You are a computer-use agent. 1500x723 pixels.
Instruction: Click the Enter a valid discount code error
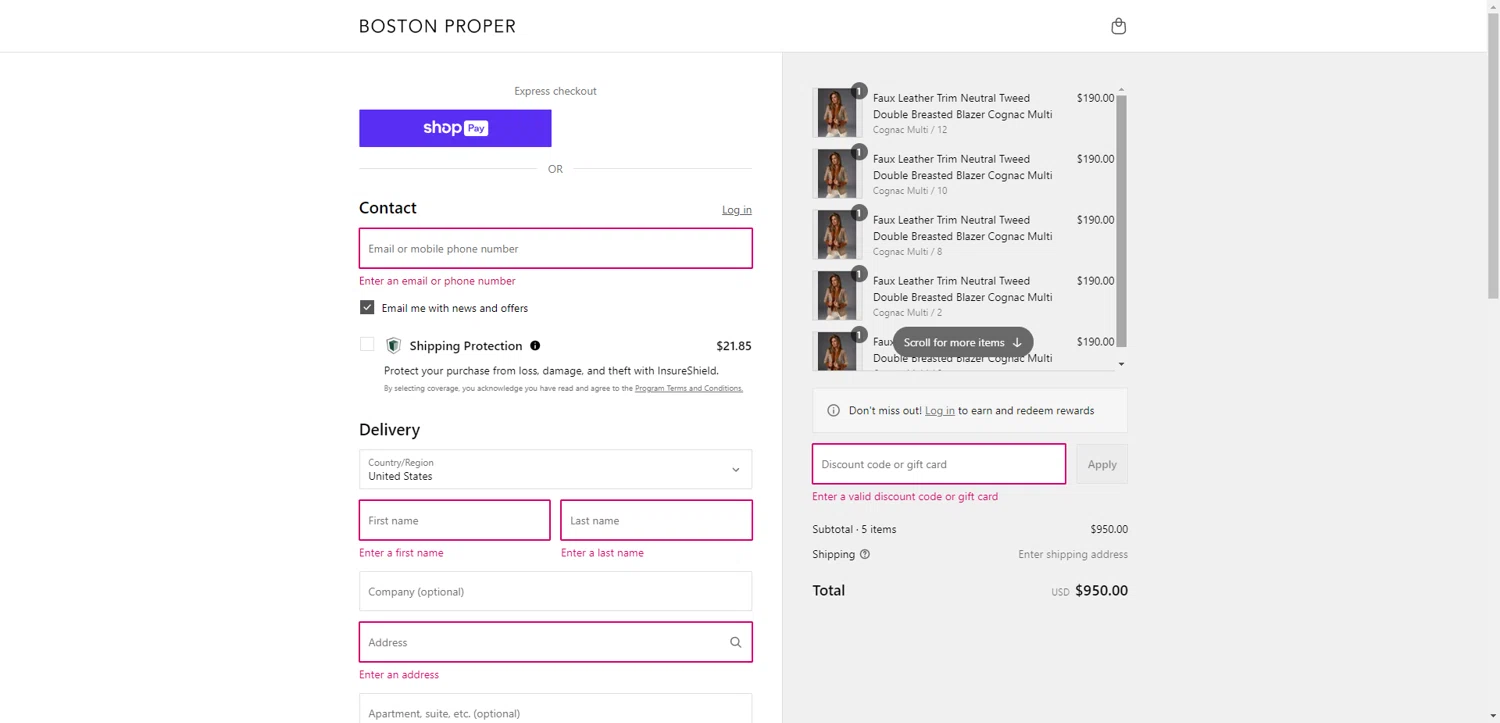905,497
